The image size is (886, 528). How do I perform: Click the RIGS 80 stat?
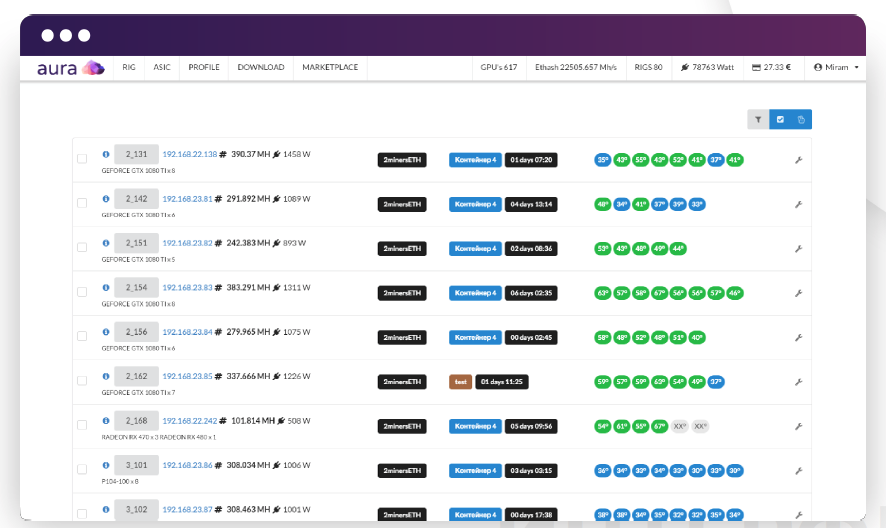click(x=648, y=67)
